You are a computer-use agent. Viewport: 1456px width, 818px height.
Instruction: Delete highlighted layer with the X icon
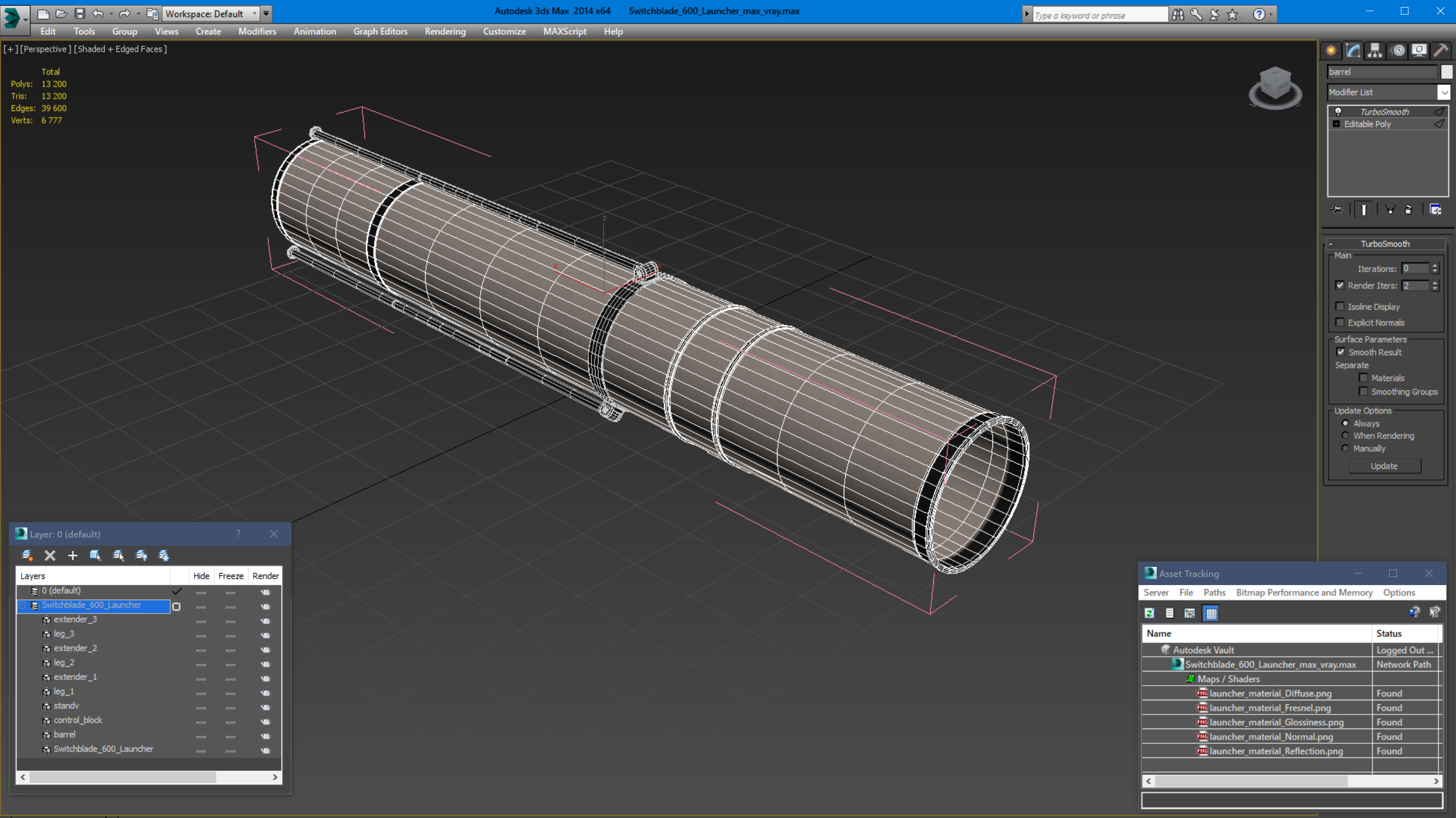50,555
